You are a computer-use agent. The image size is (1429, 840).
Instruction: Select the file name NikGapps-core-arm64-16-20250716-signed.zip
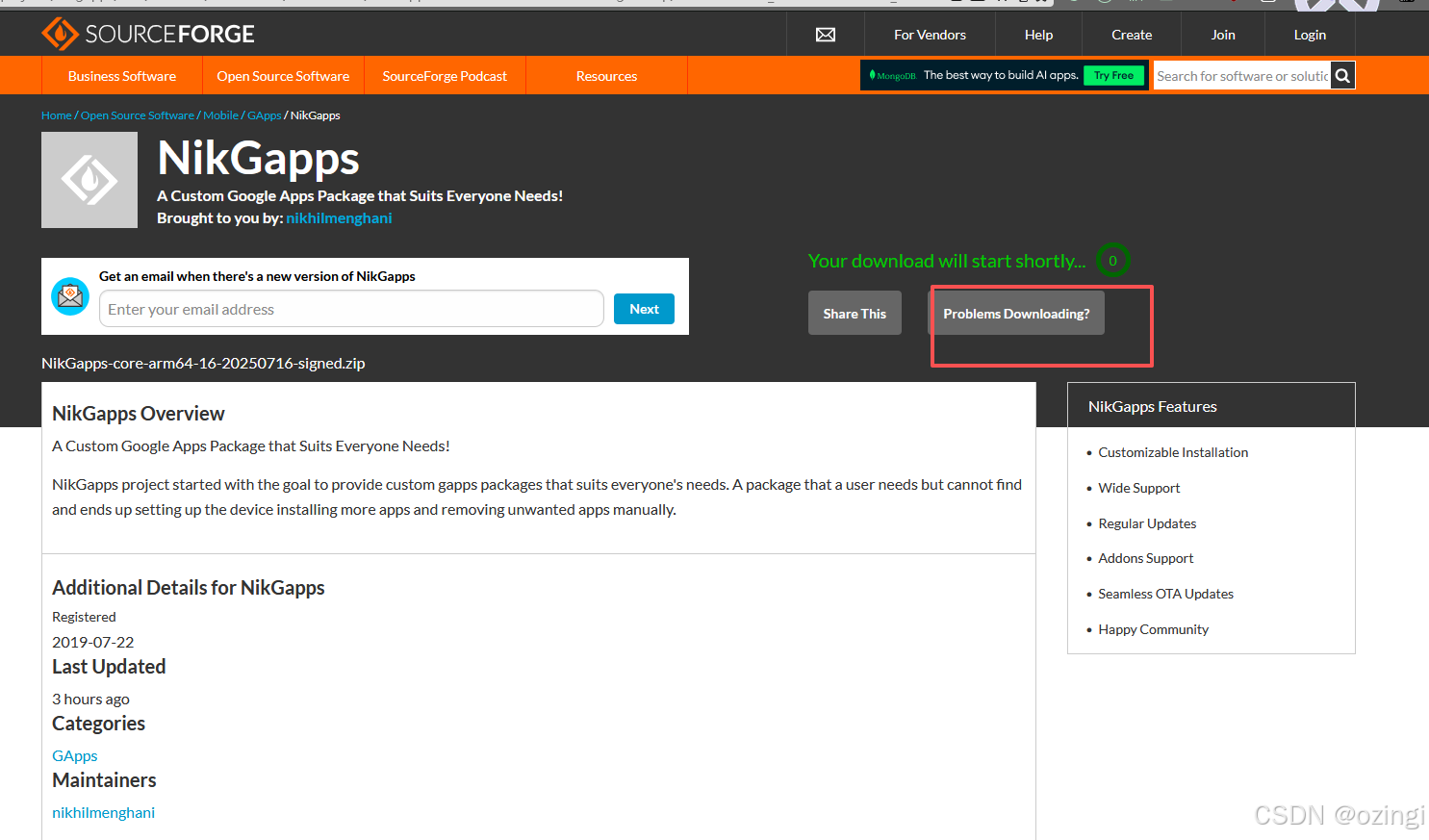(x=203, y=364)
